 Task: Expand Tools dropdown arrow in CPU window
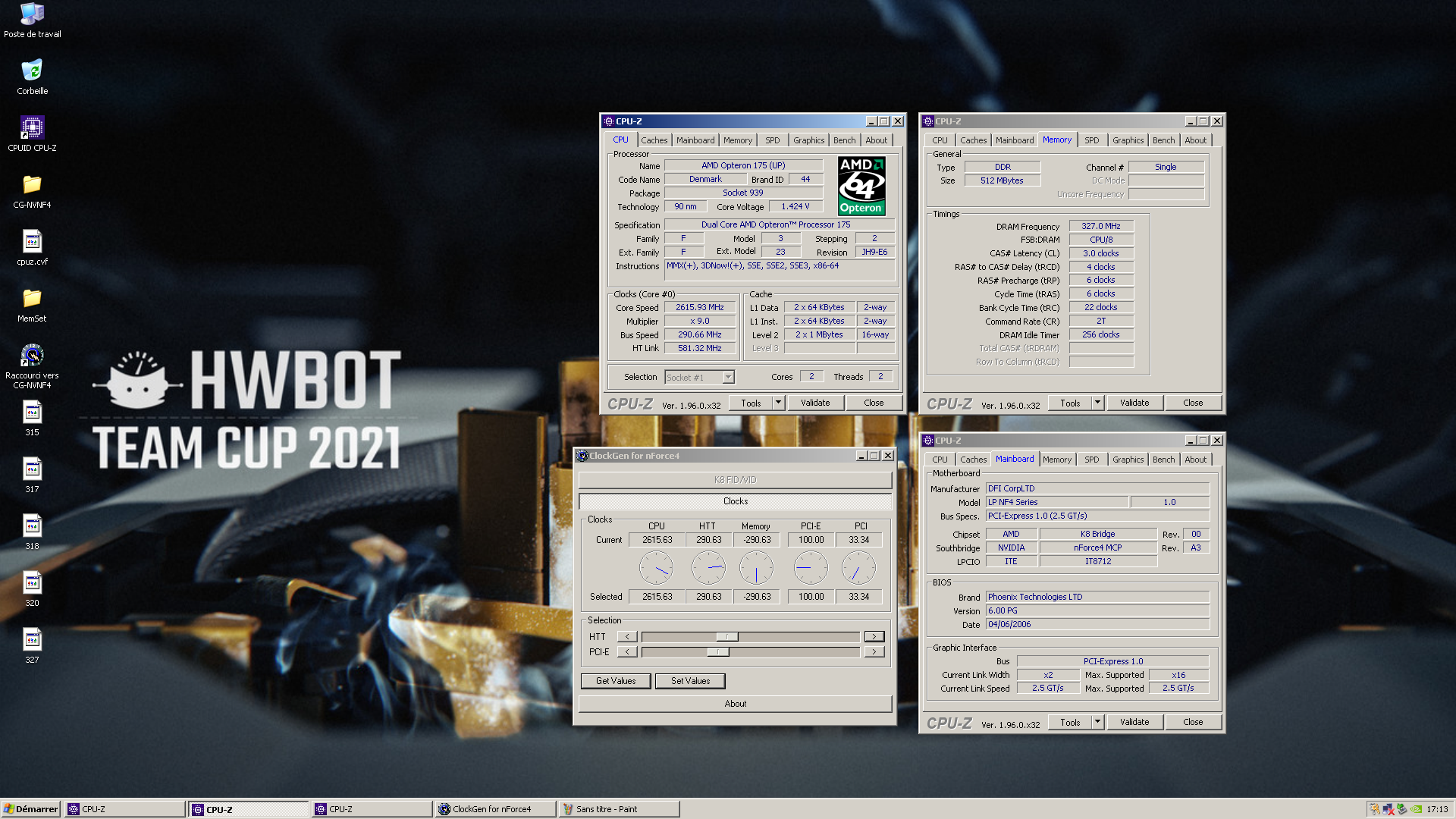coord(778,403)
